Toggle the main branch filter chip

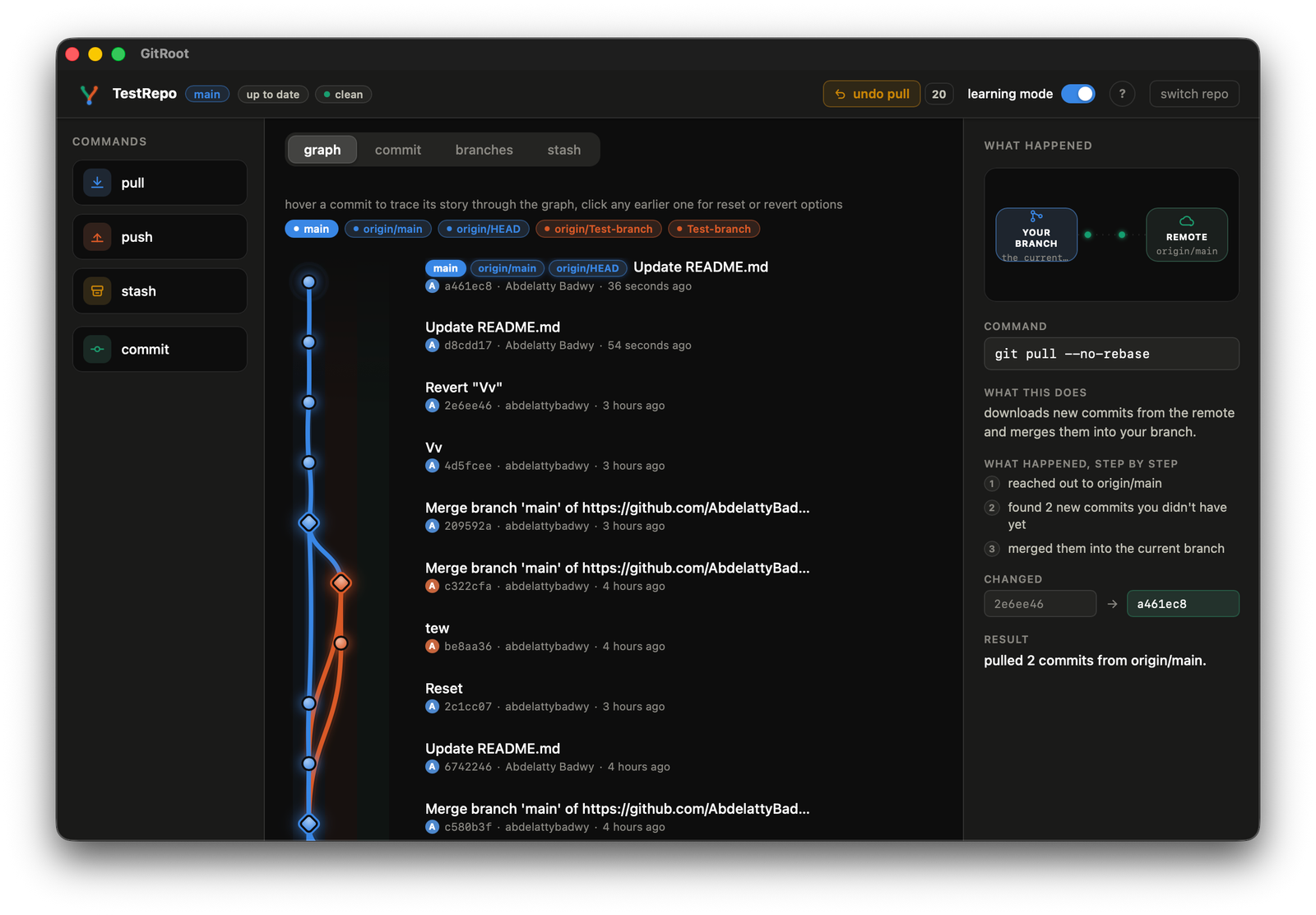click(x=312, y=229)
